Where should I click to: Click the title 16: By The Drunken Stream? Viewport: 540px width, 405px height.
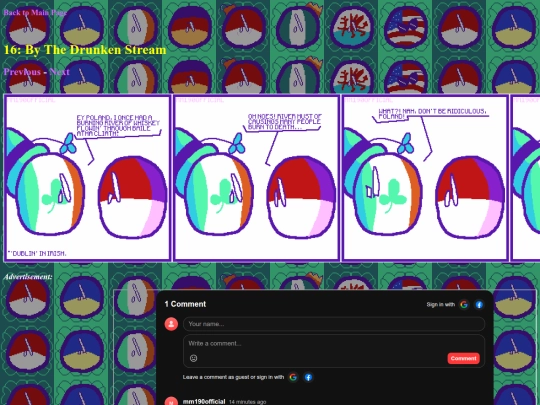coord(85,50)
